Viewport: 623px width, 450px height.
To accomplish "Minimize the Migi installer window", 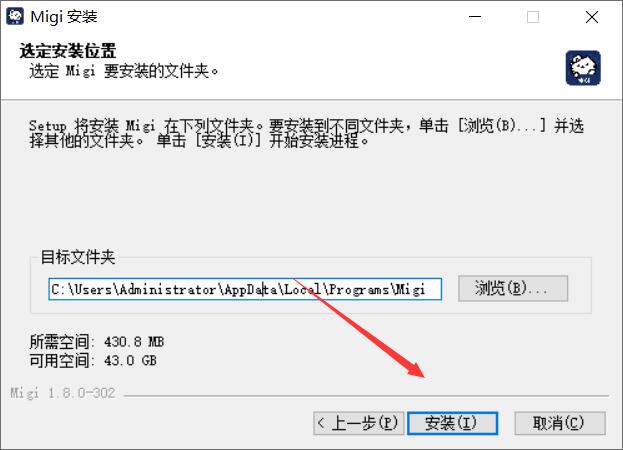I will click(x=475, y=17).
